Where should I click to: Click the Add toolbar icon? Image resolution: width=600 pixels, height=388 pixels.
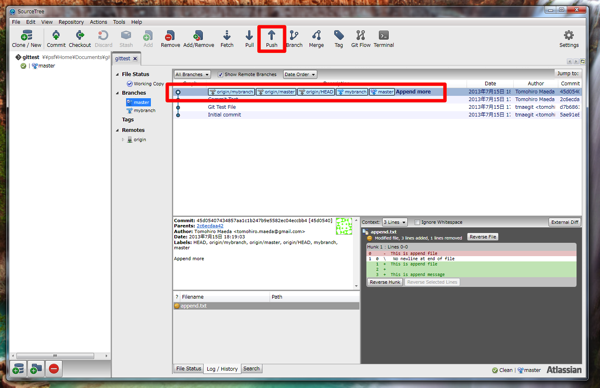coord(148,39)
